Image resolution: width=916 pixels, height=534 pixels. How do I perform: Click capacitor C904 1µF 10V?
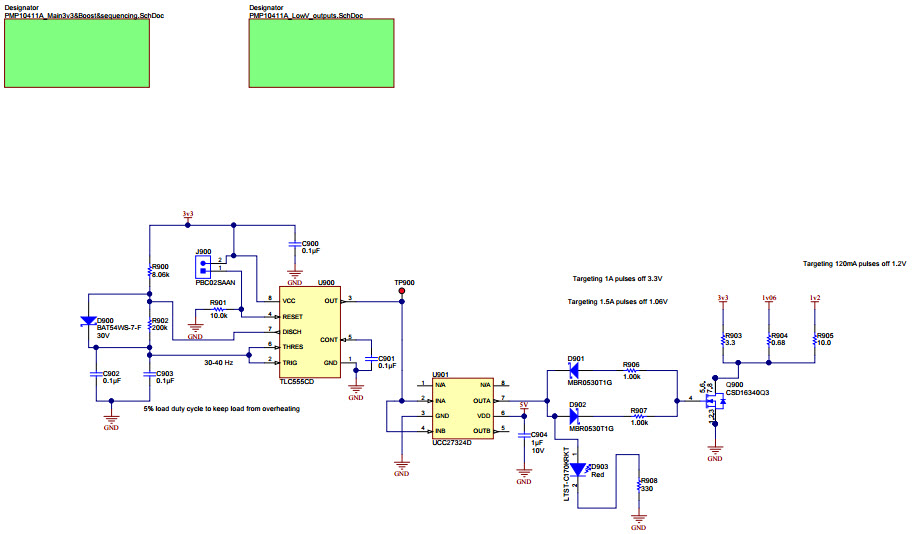tap(522, 436)
